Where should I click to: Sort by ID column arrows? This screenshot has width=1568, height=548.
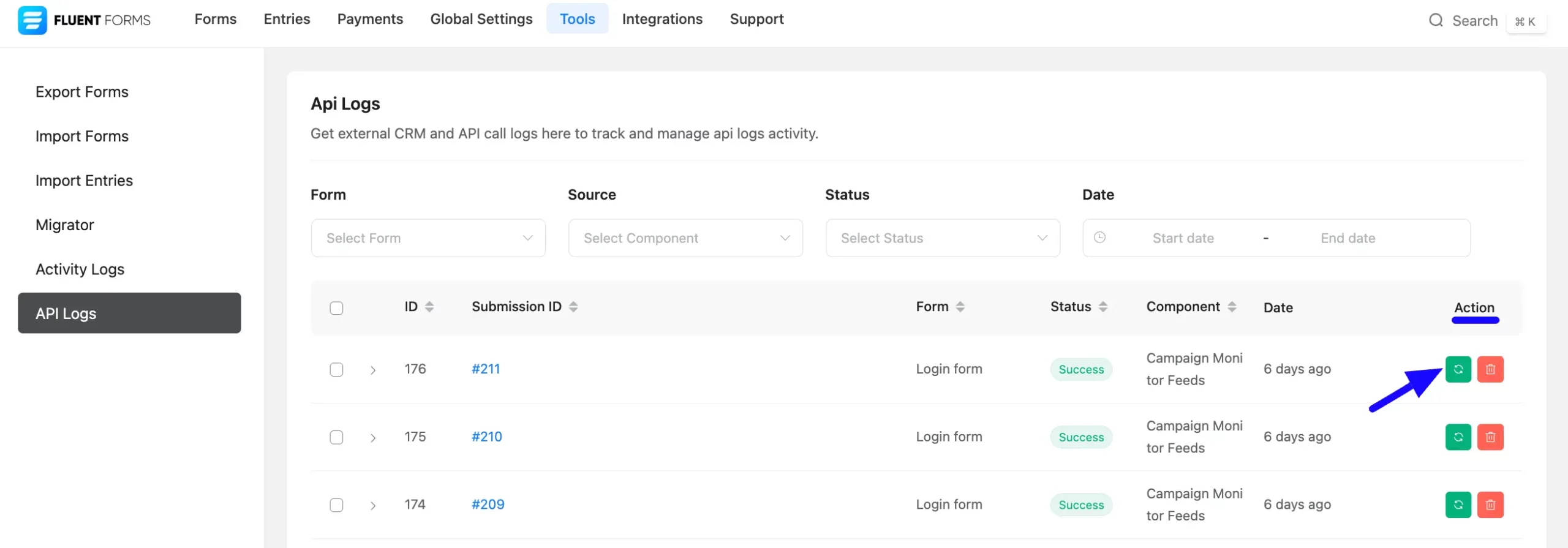429,307
